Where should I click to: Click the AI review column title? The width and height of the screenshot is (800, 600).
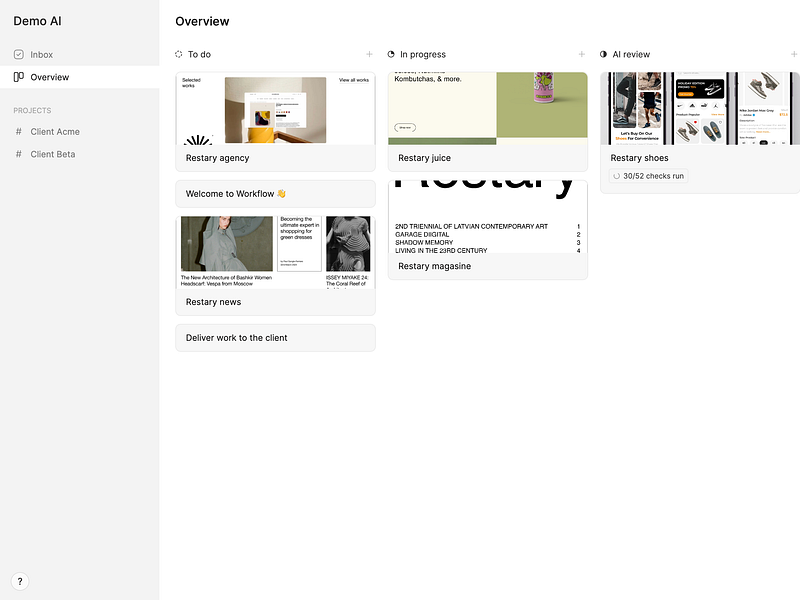[x=631, y=54]
